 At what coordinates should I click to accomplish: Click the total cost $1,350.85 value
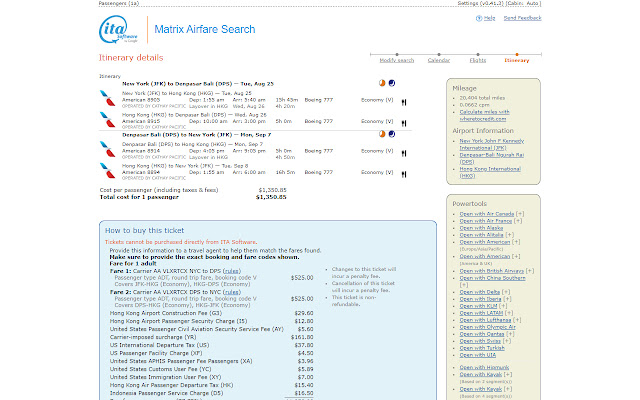pos(271,197)
